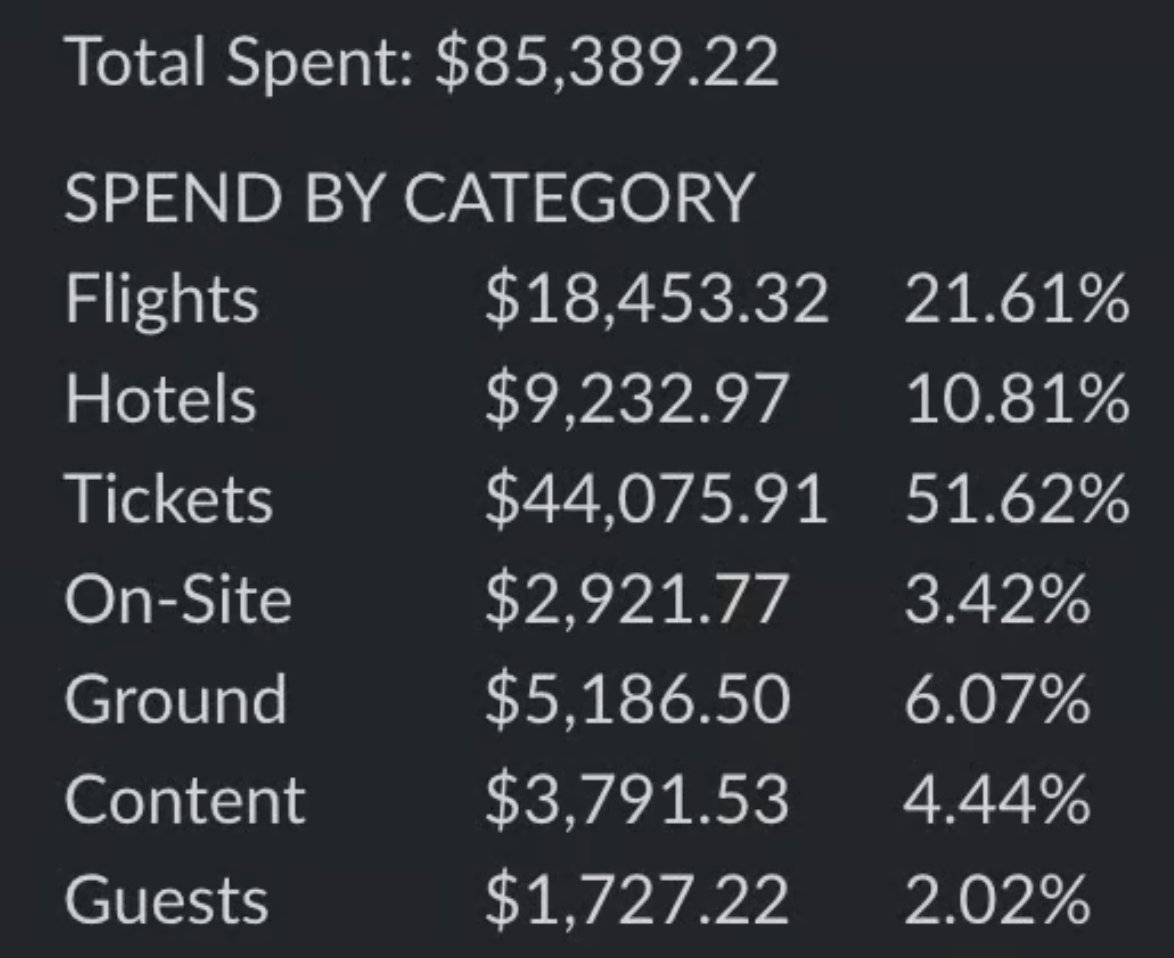Select the Tickets amount $44,075.91
This screenshot has height=958, width=1174.
click(657, 499)
